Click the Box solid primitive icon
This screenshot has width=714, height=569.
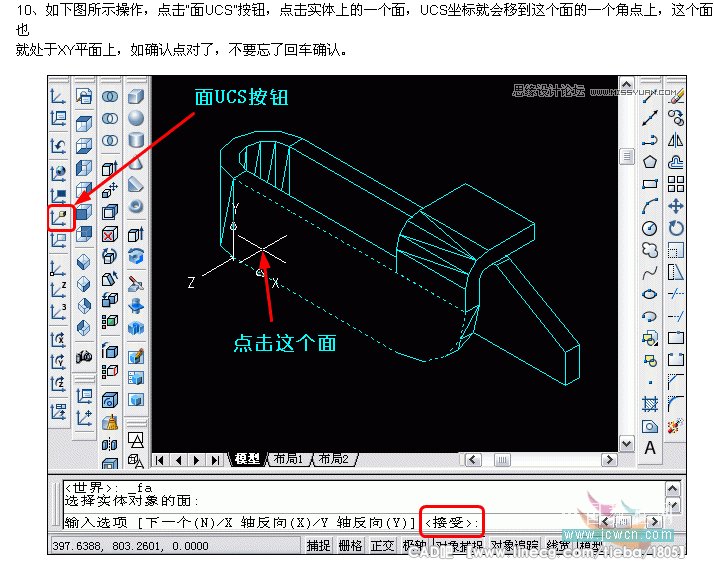pos(136,97)
